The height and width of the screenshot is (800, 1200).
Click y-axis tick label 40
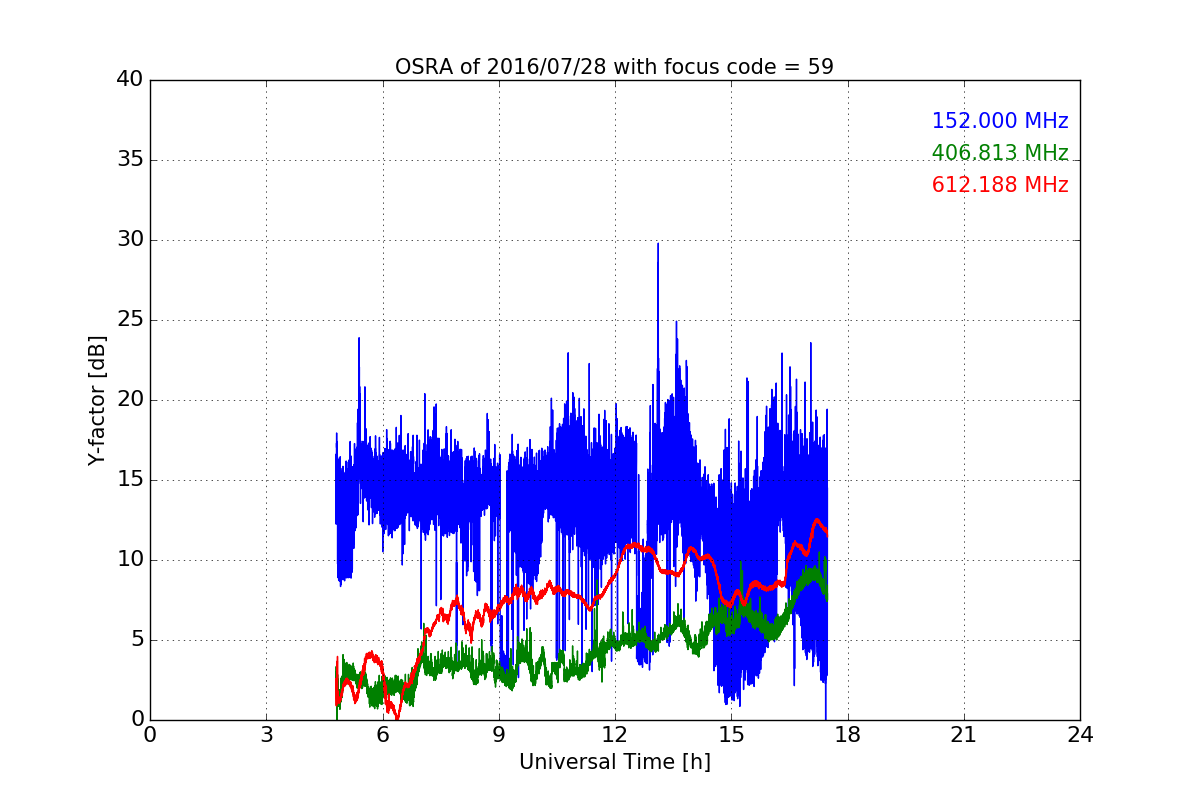[130, 80]
